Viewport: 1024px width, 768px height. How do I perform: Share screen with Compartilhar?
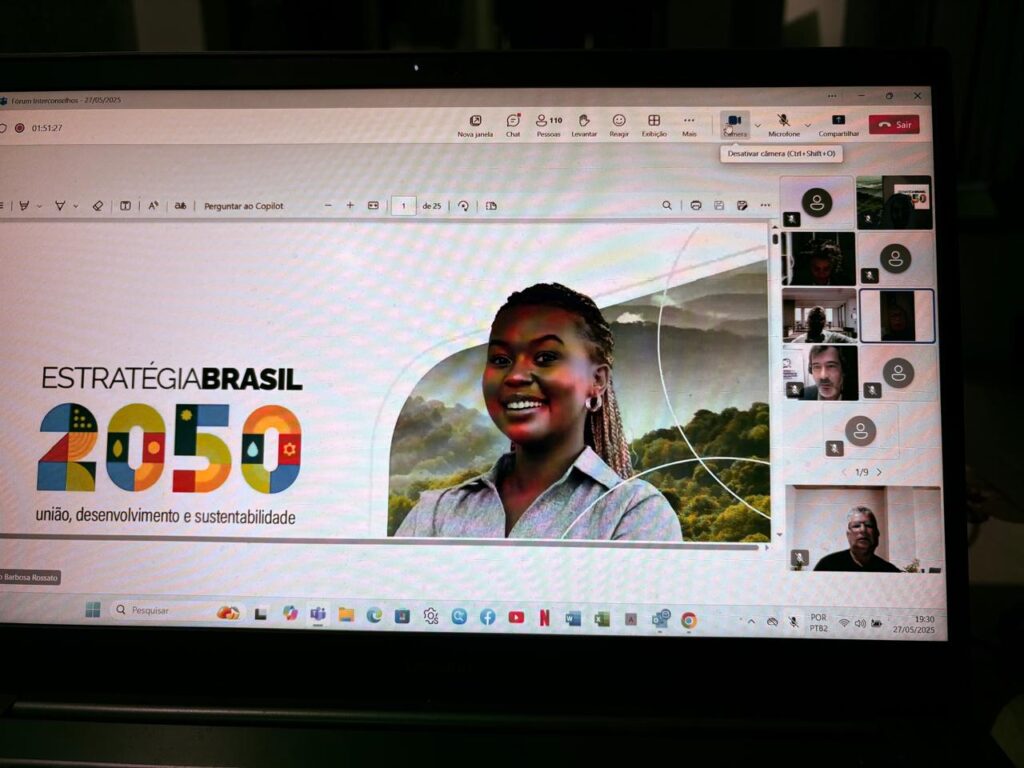[839, 125]
